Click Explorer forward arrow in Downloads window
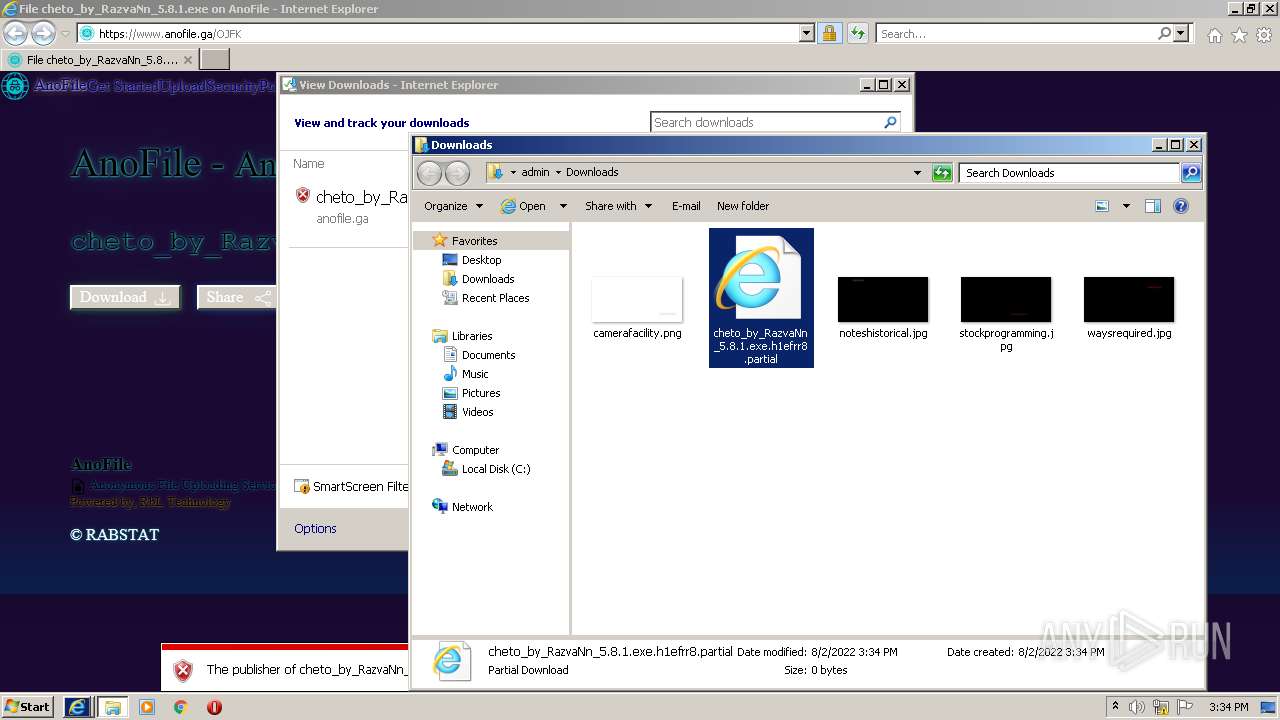Screen dimensions: 1280x720 [457, 173]
